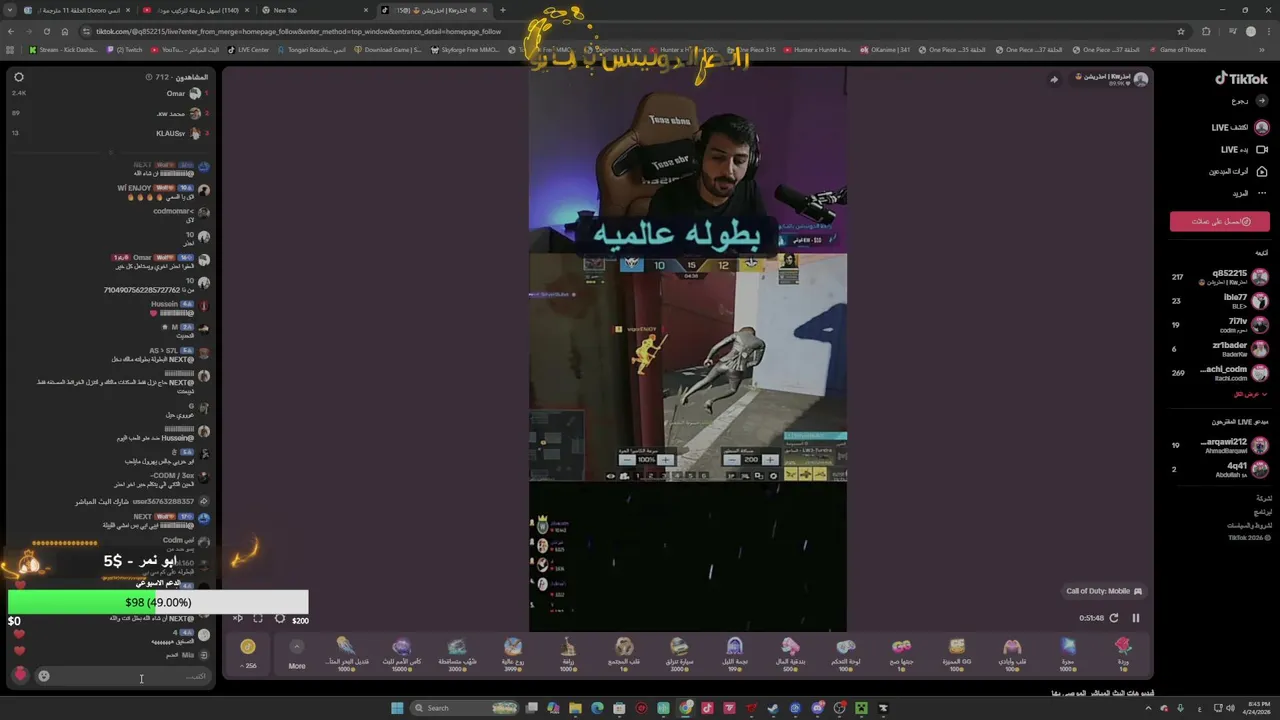Bookmark this page with the star icon
Screen dimensions: 1280x720
click(x=1181, y=31)
